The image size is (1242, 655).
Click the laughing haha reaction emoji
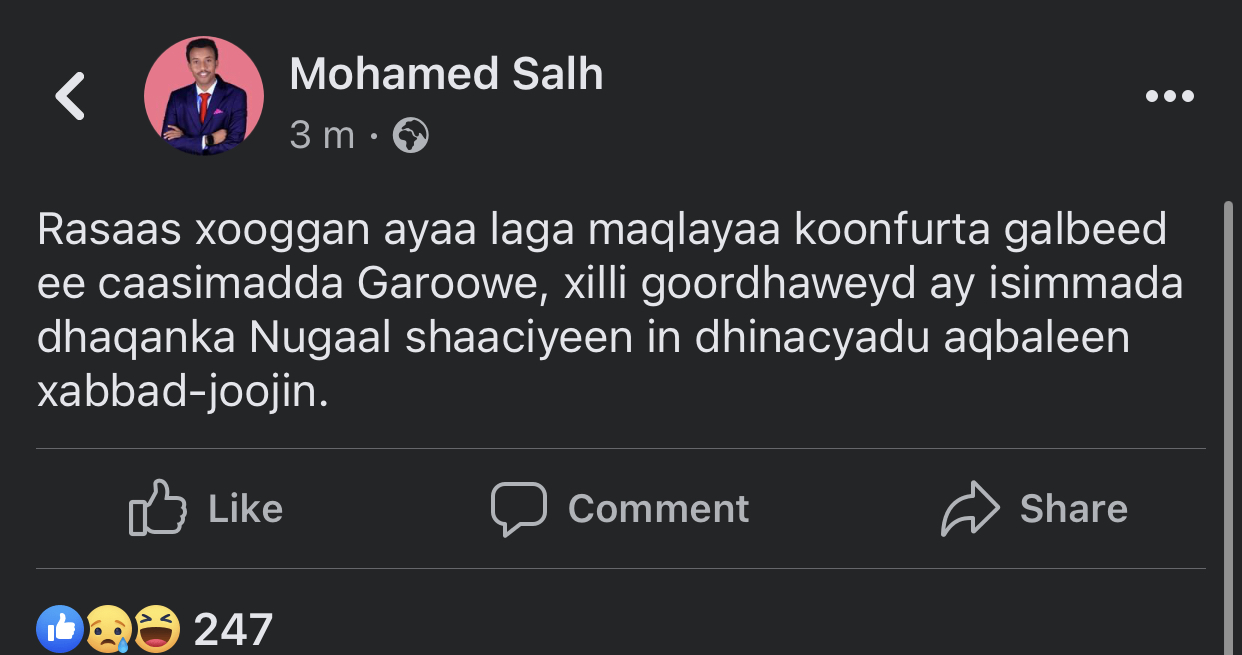[156, 629]
